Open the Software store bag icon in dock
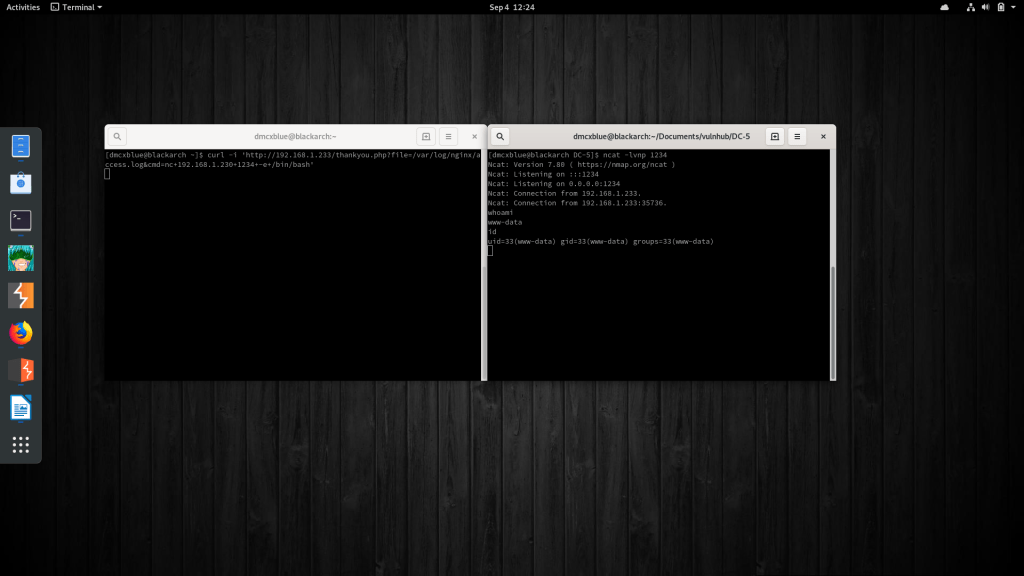 (21, 183)
